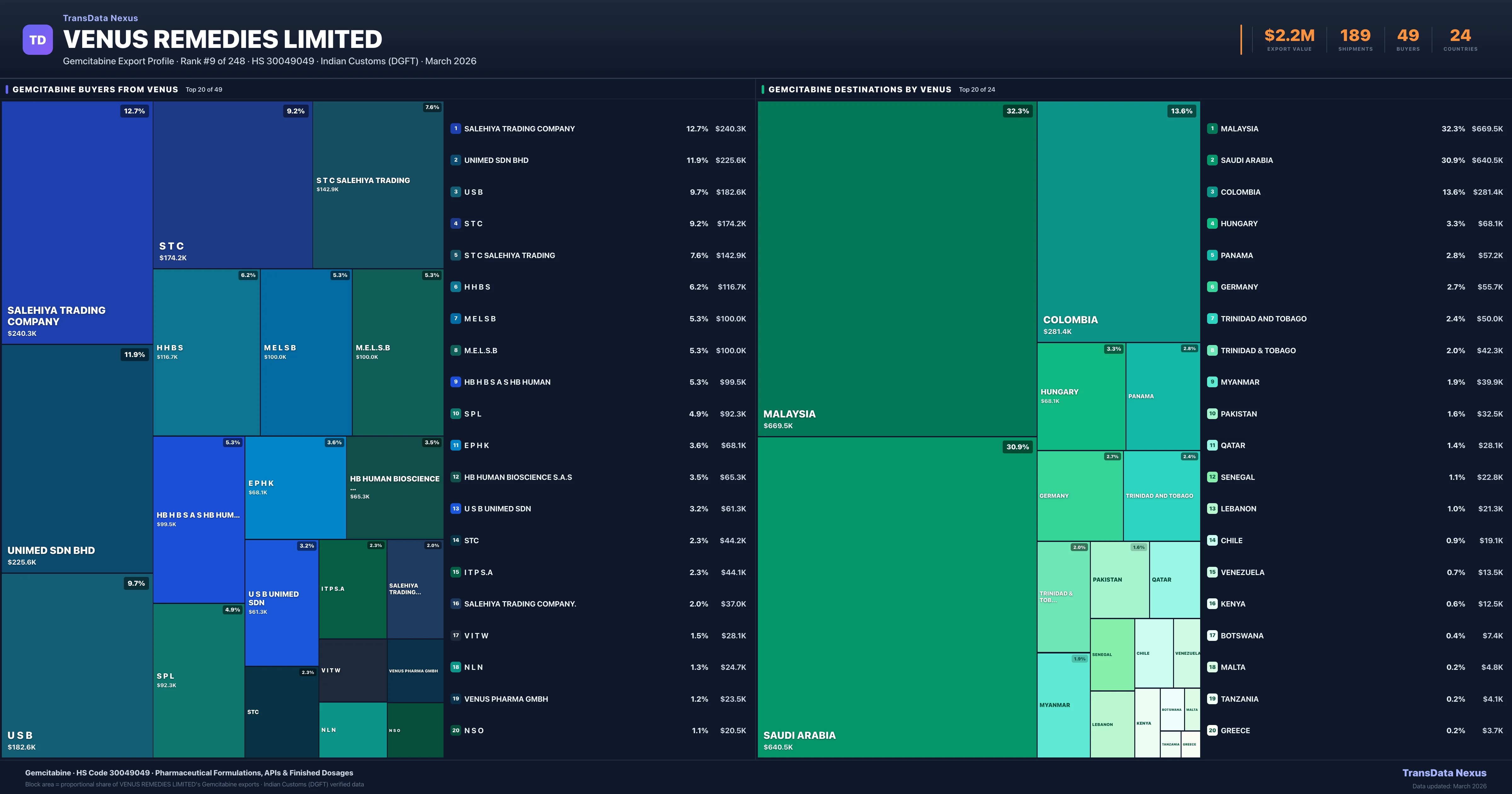Click rank badge 7 beside Trinidad and Tobago
Screen dimensions: 1512x794
(x=1212, y=319)
